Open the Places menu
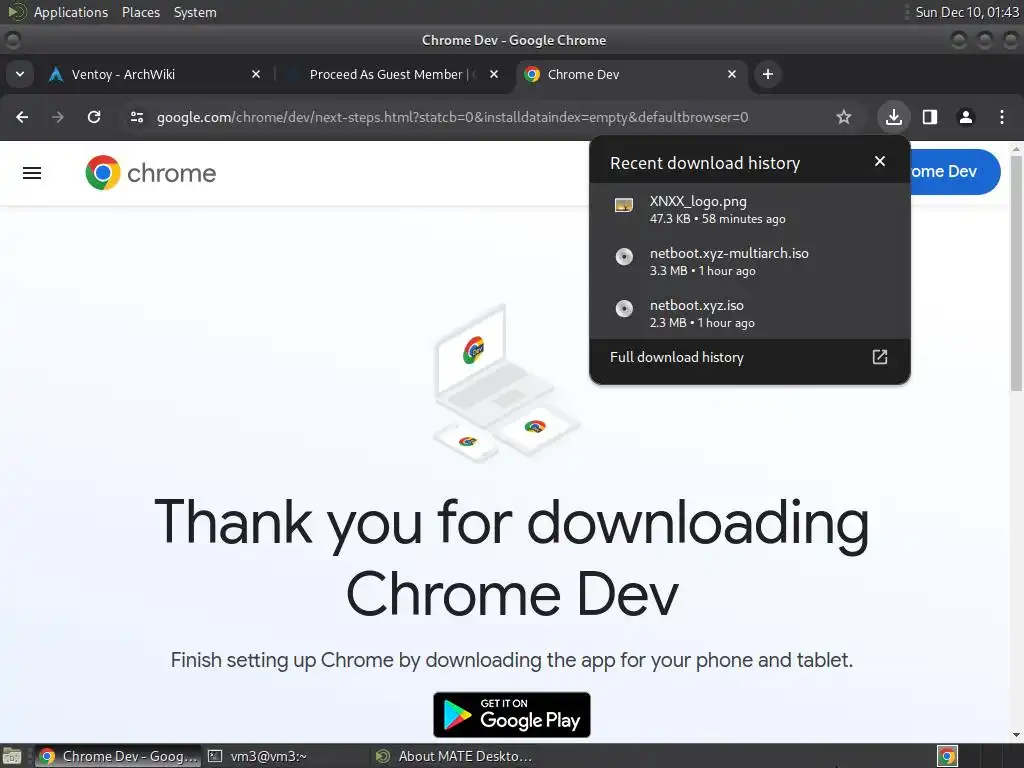This screenshot has width=1024, height=768. tap(140, 12)
